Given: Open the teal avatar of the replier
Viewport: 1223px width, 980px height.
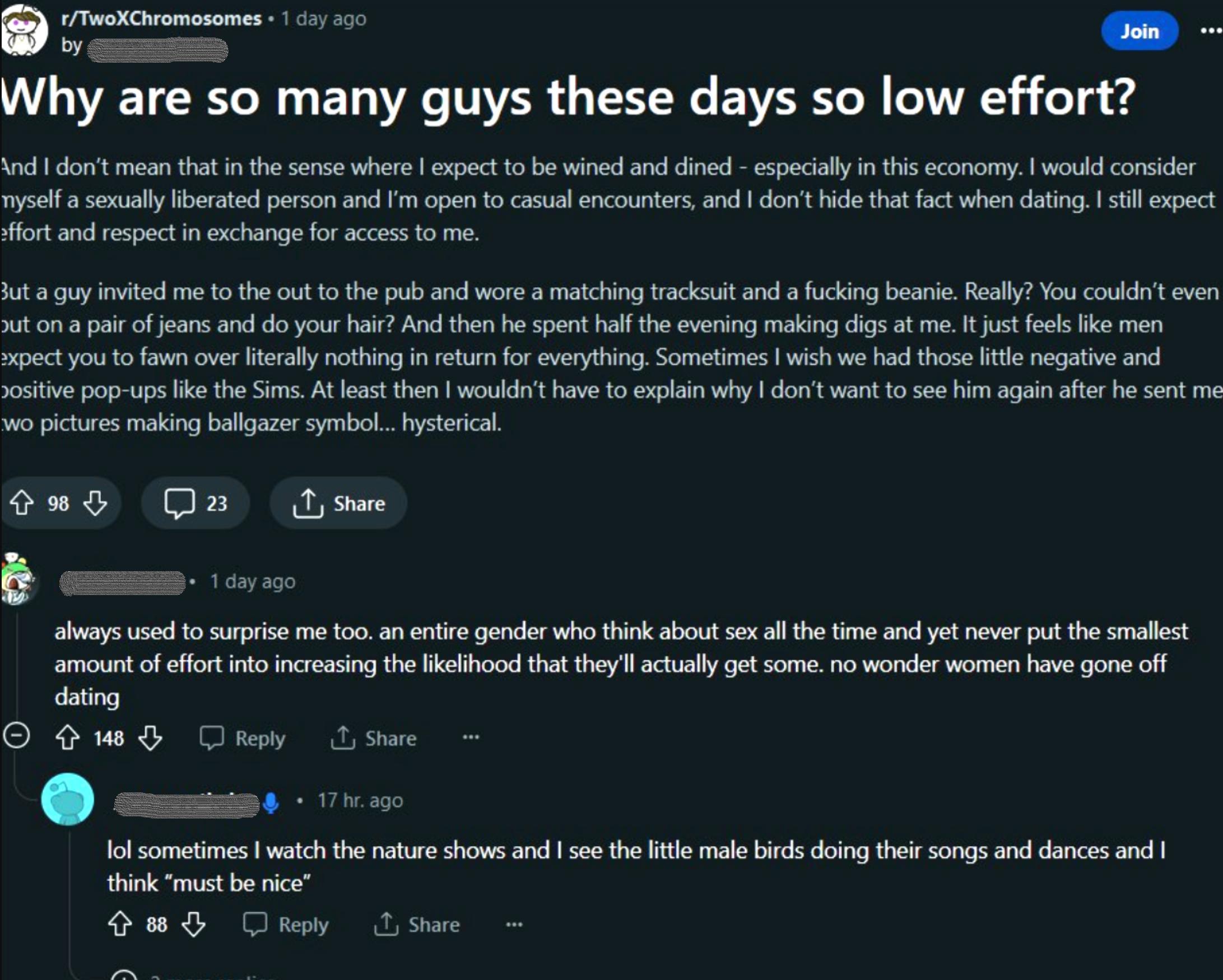Looking at the screenshot, I should tap(67, 799).
